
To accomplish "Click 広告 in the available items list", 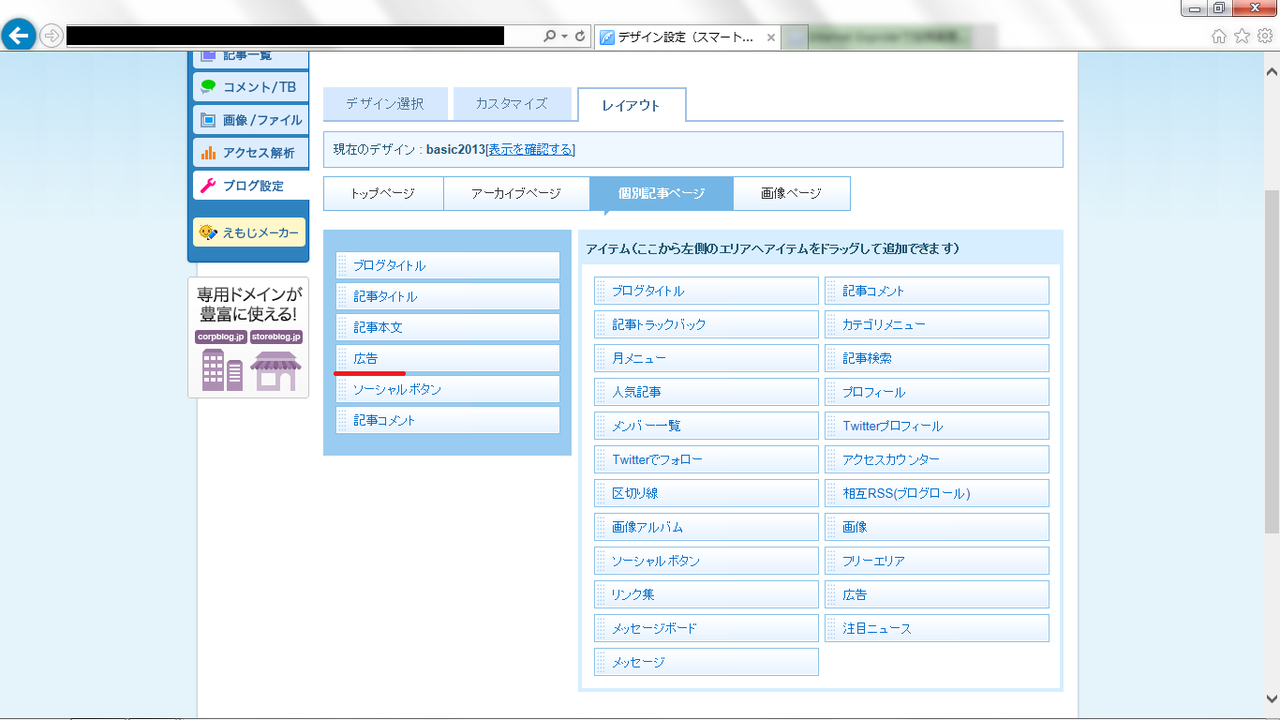I will pyautogui.click(x=937, y=595).
